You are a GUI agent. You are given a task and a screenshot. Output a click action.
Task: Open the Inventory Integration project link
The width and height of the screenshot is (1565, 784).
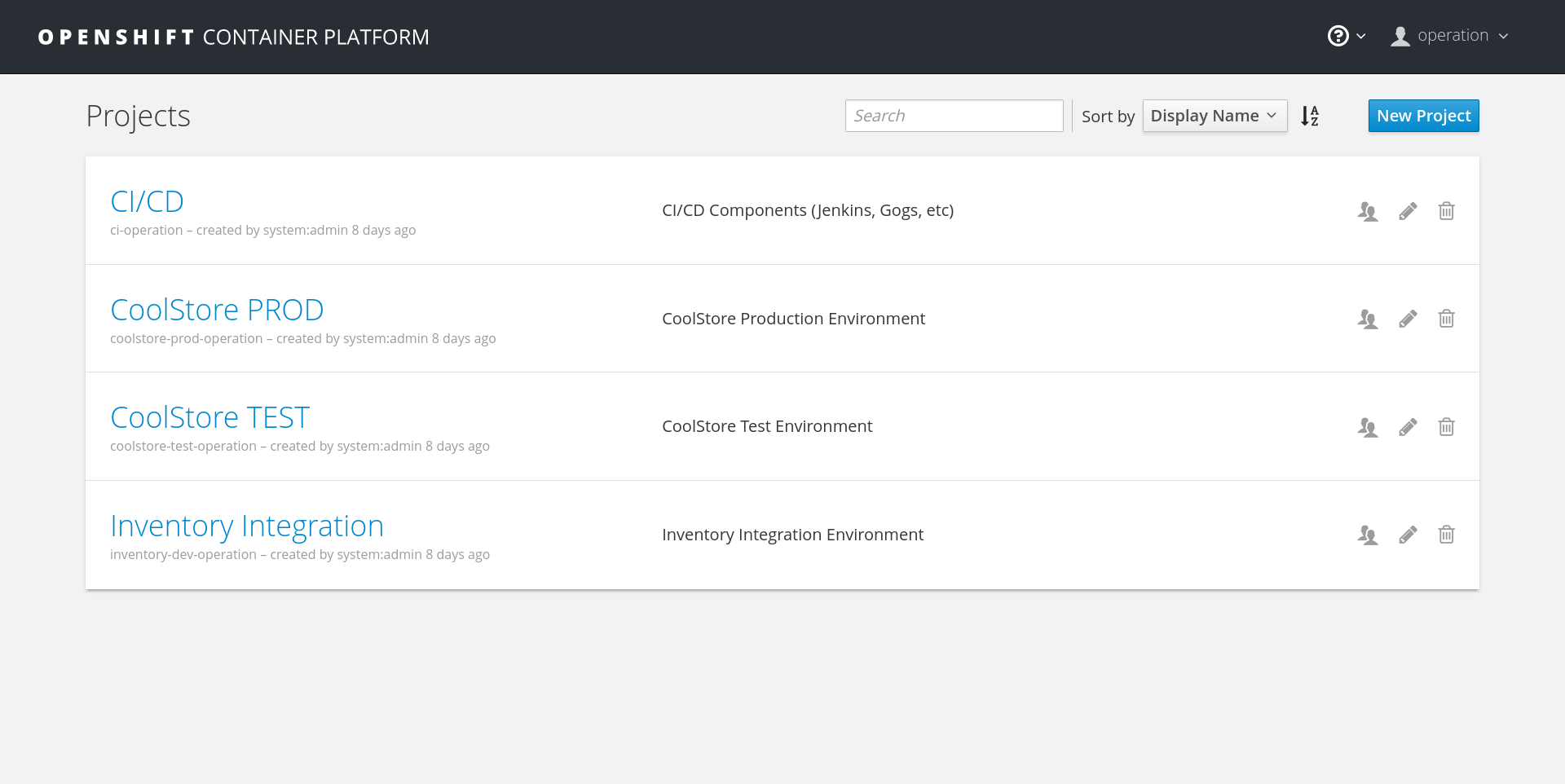pos(246,526)
